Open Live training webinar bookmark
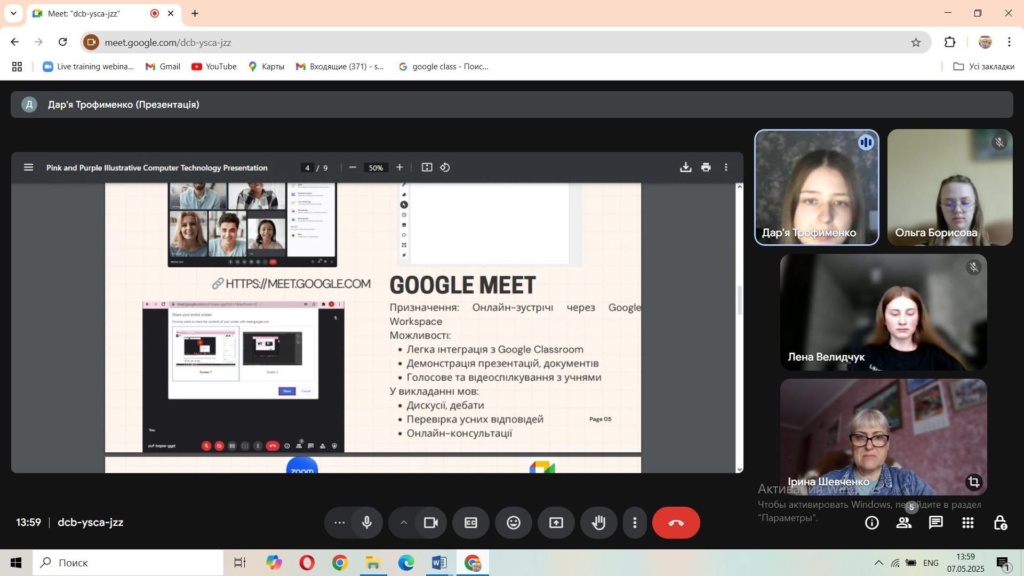 pos(88,67)
